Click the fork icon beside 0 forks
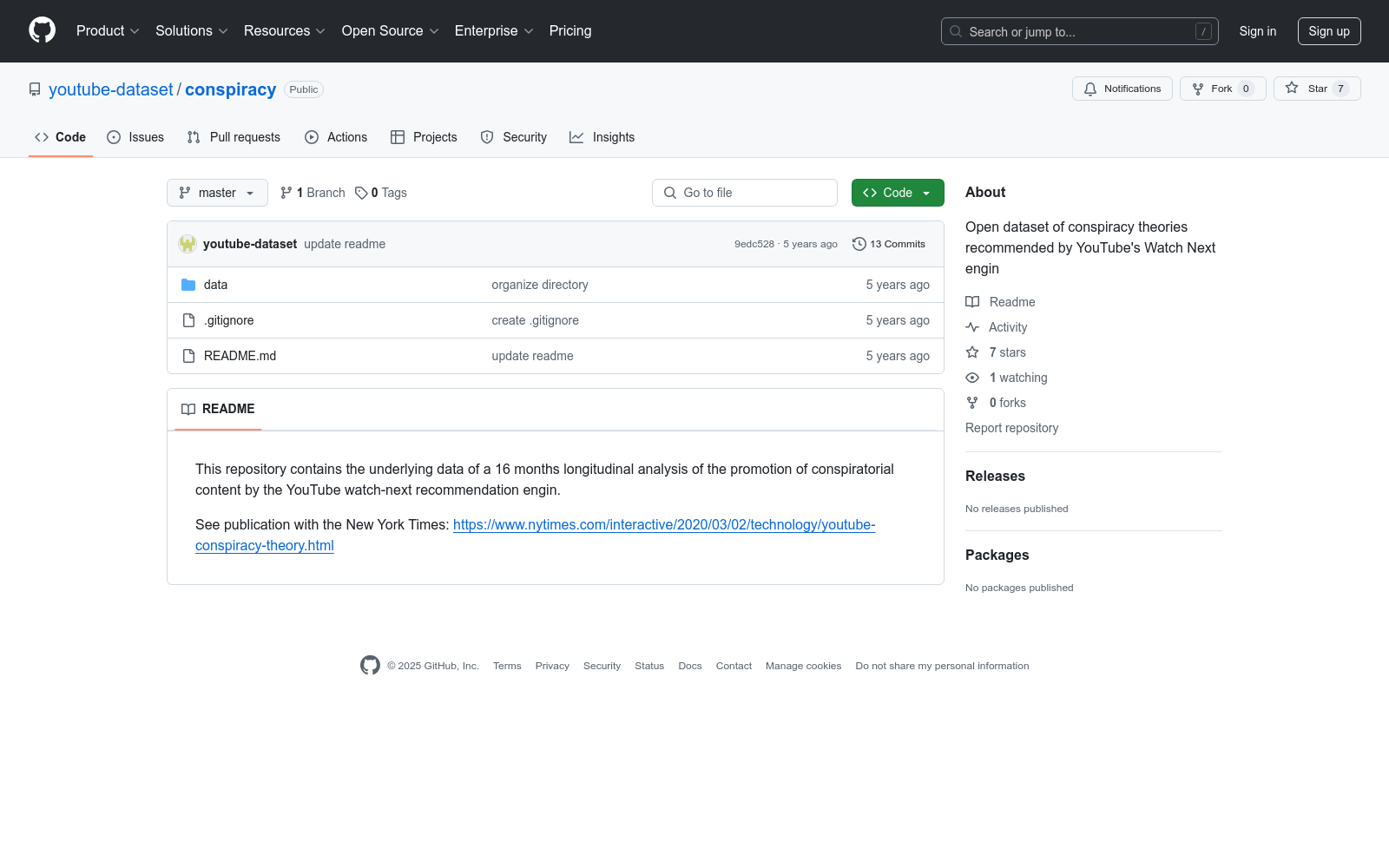The width and height of the screenshot is (1389, 868). click(x=972, y=403)
